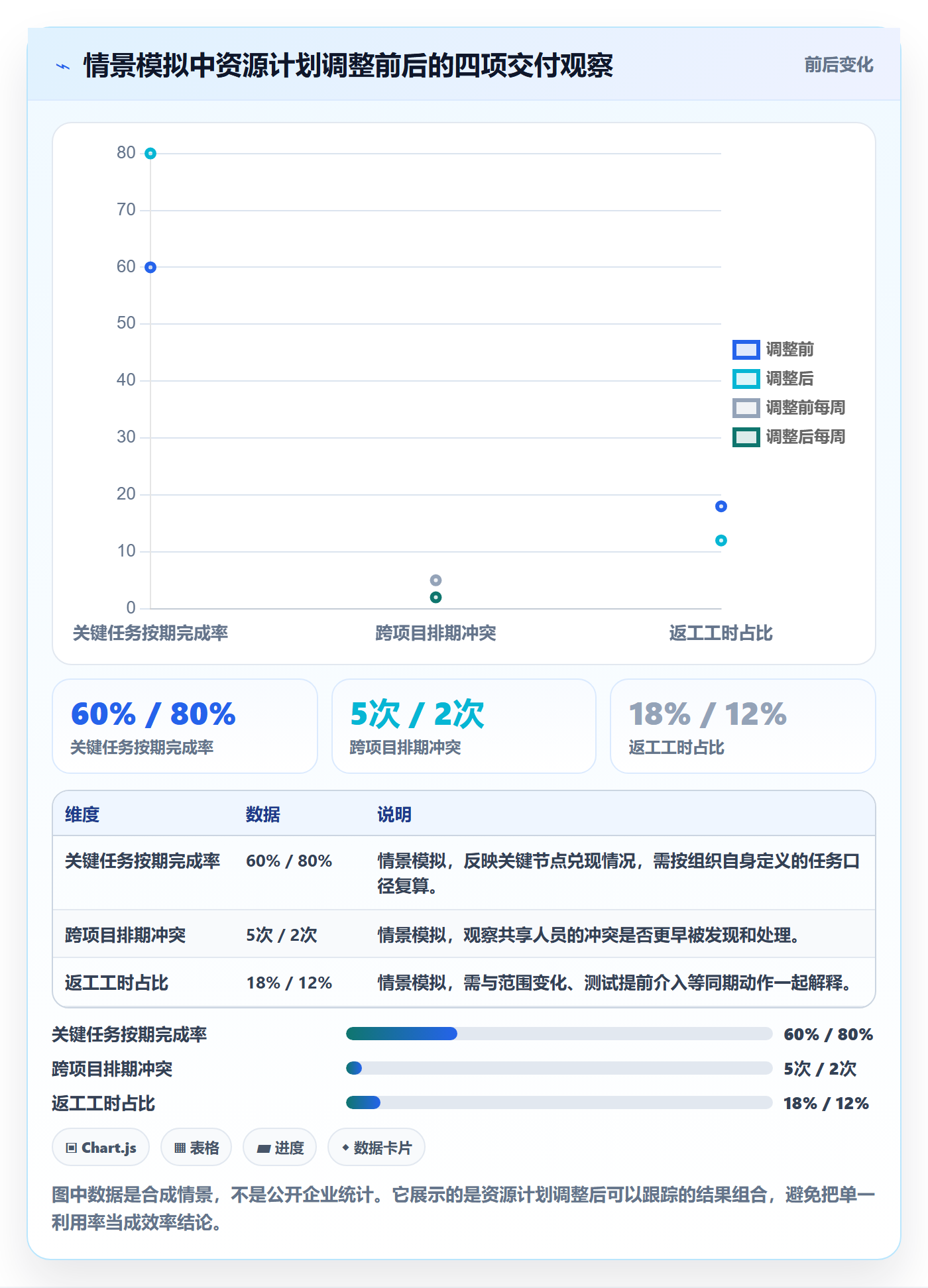Image resolution: width=928 pixels, height=1288 pixels.
Task: Click the gray data point at 5
Action: [435, 580]
